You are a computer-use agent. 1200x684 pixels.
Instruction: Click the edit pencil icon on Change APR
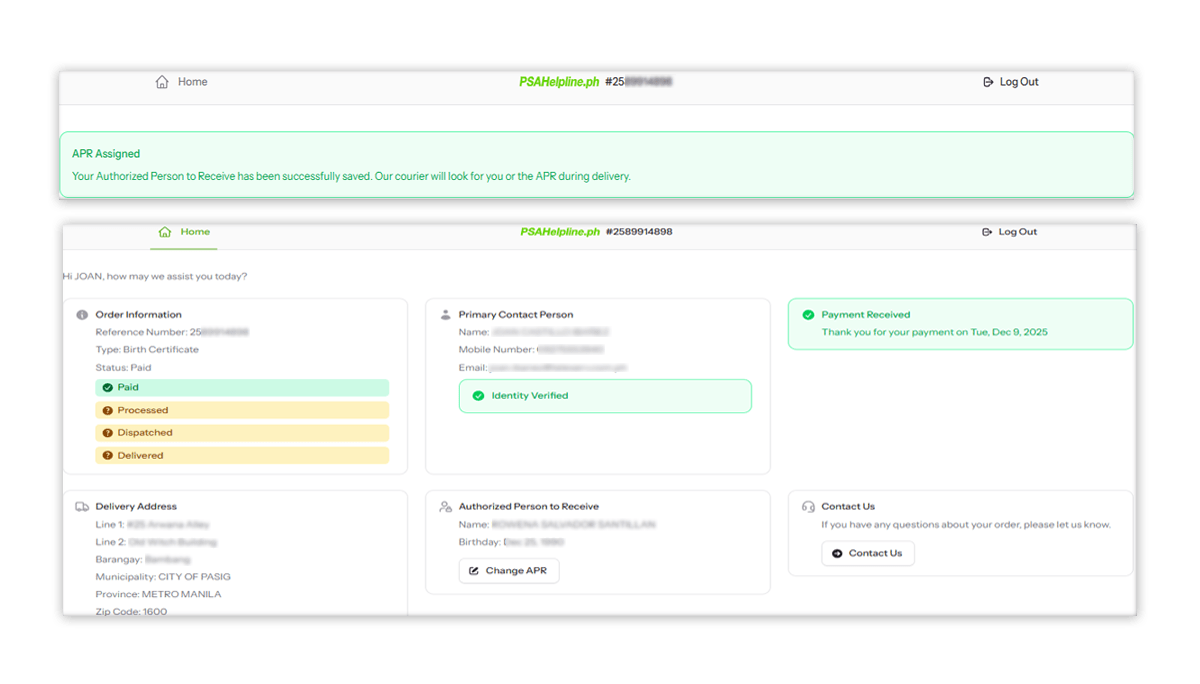pyautogui.click(x=475, y=570)
